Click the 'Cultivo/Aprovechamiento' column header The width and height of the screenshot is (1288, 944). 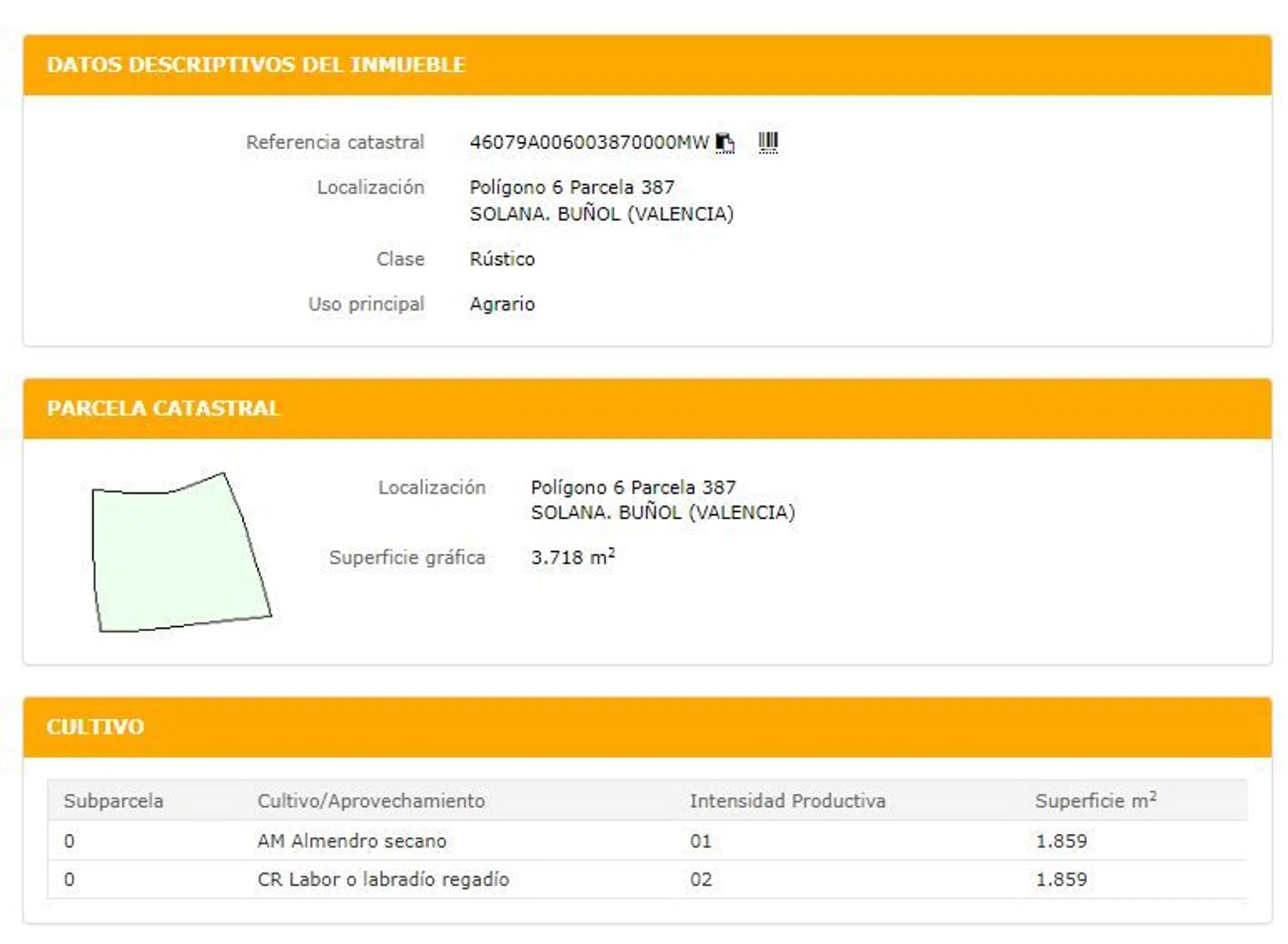click(x=371, y=801)
